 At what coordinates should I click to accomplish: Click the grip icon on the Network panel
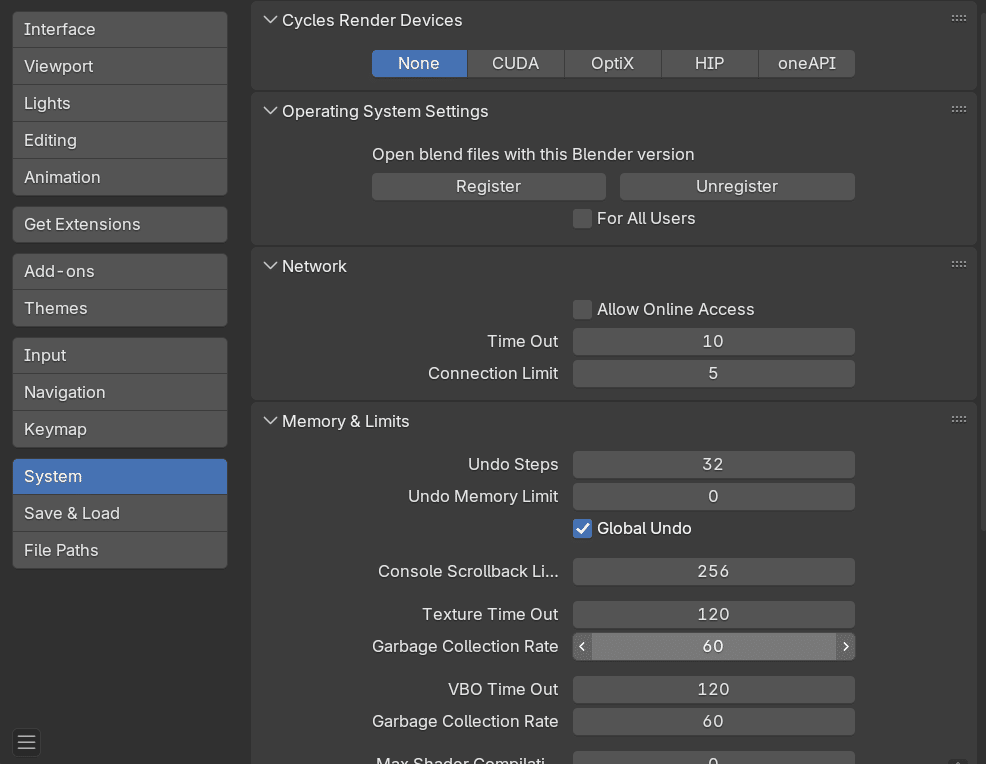(959, 263)
